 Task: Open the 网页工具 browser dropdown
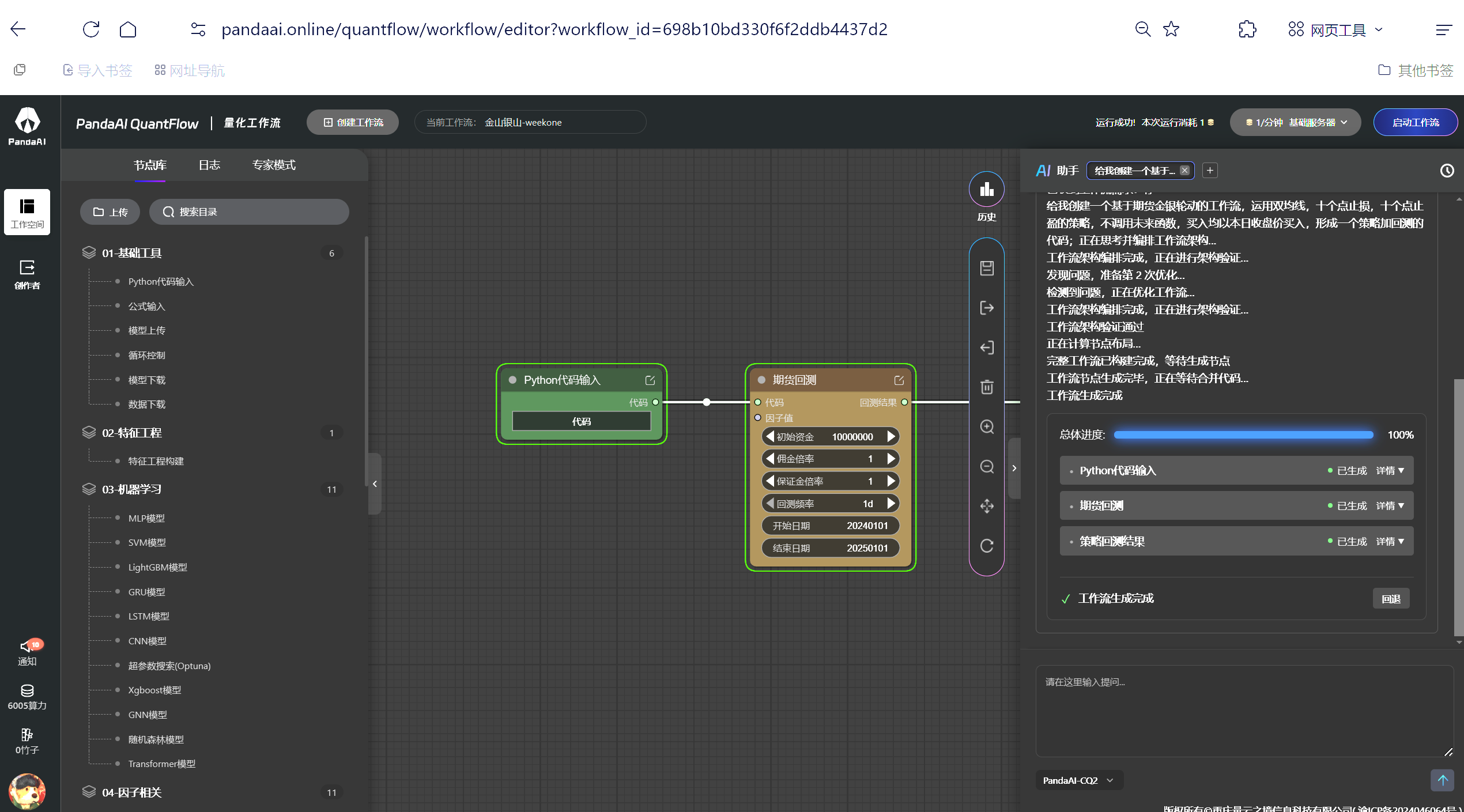pyautogui.click(x=1335, y=29)
